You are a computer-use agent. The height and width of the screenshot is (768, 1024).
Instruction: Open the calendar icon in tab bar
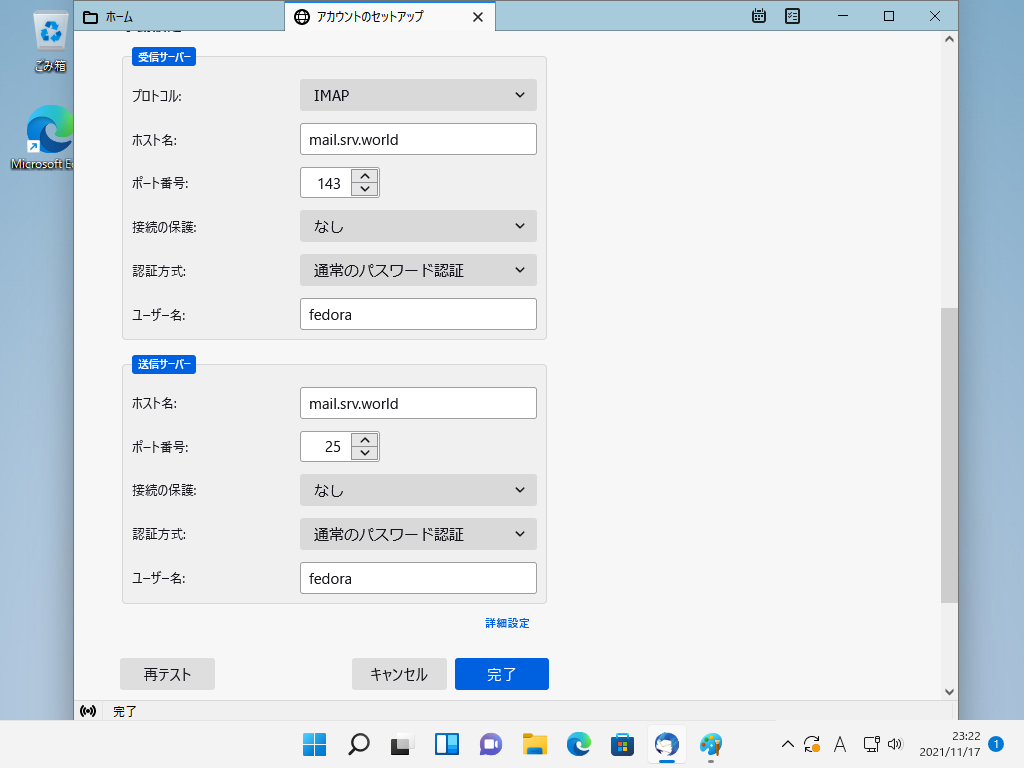(x=759, y=16)
